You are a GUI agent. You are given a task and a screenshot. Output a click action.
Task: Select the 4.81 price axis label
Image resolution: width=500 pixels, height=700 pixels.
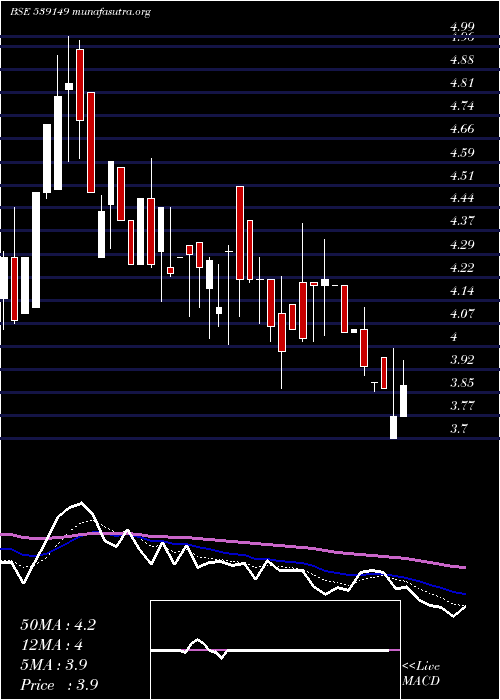coord(462,83)
